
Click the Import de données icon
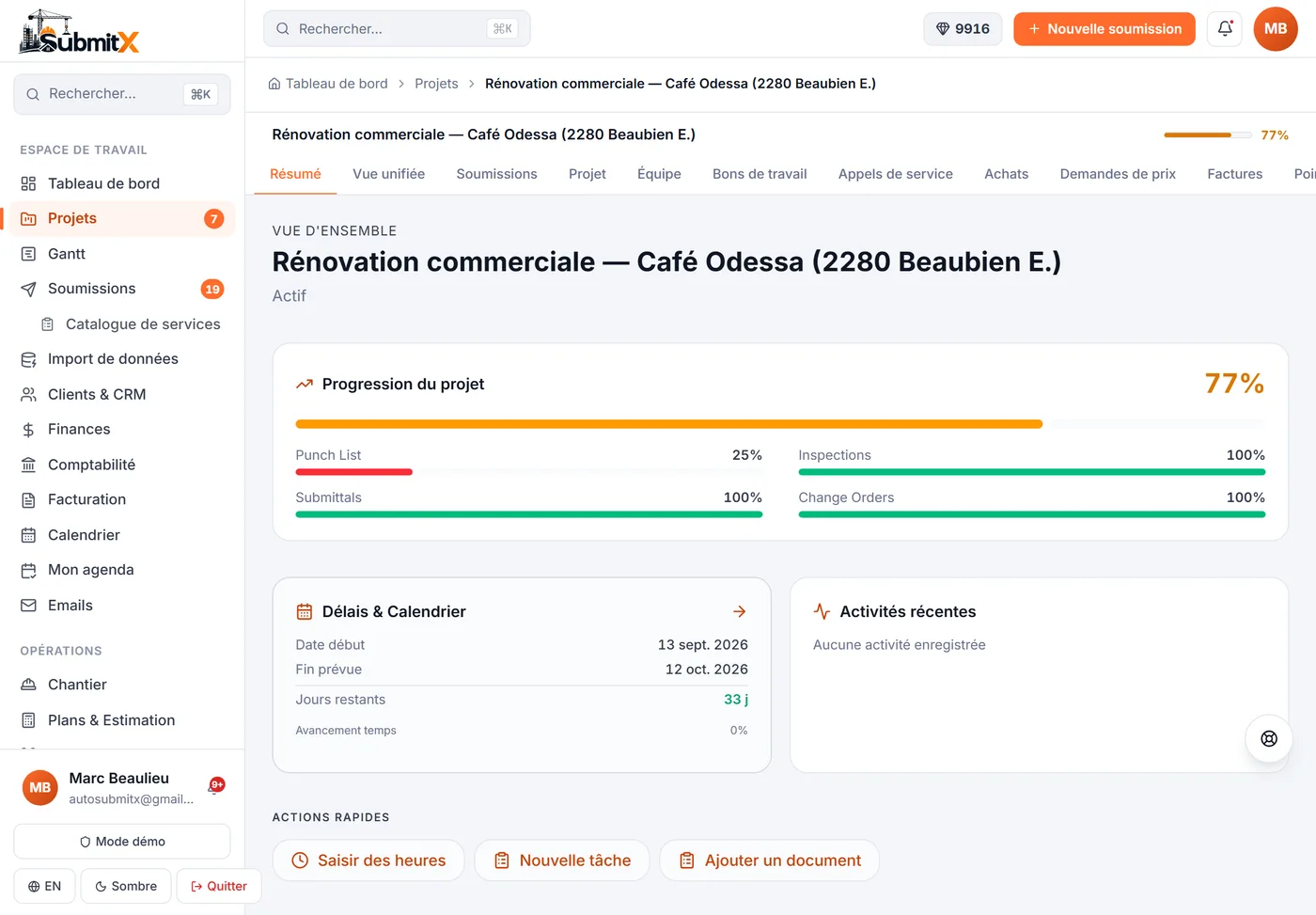[x=29, y=359]
